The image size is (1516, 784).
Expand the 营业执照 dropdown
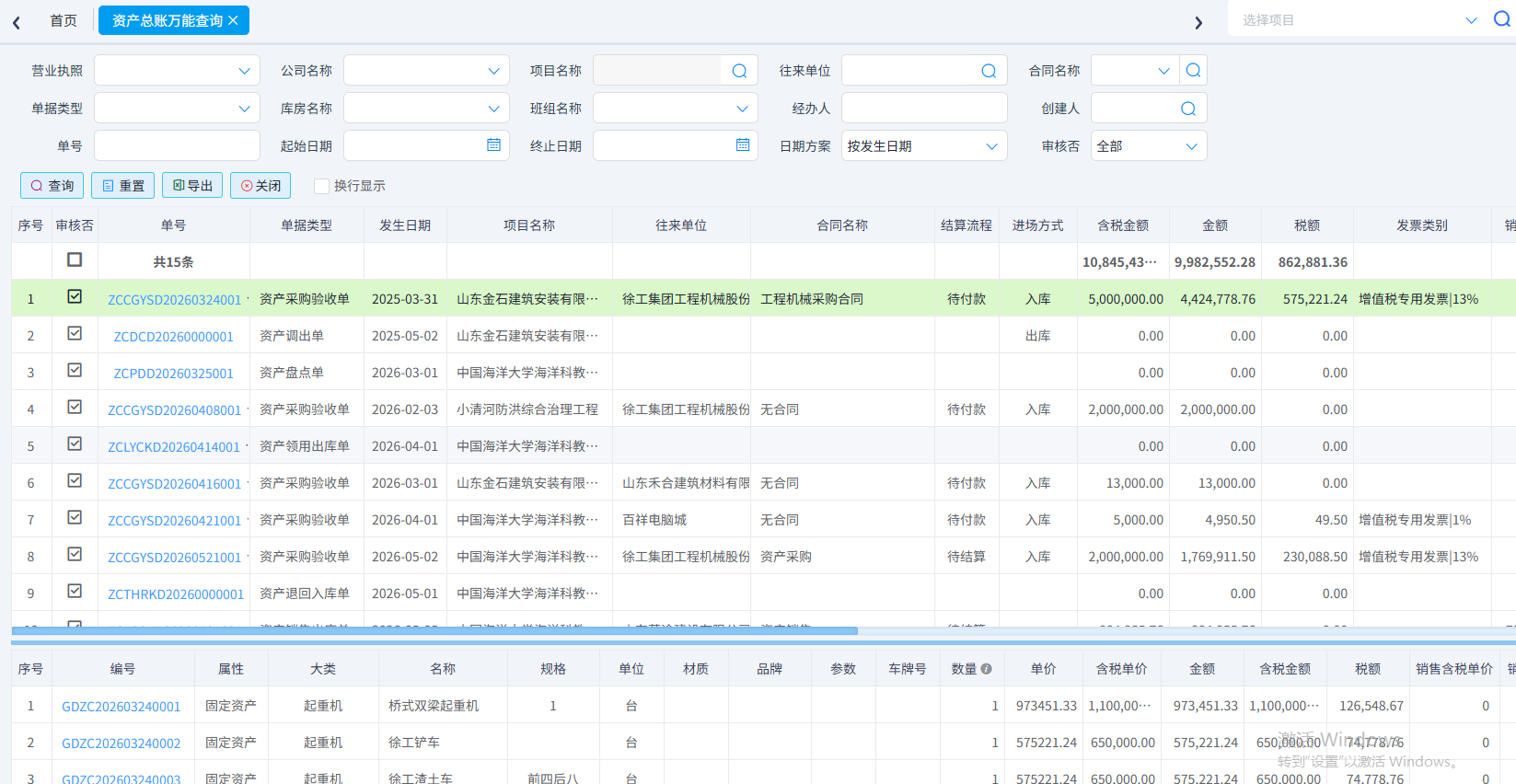(x=177, y=71)
